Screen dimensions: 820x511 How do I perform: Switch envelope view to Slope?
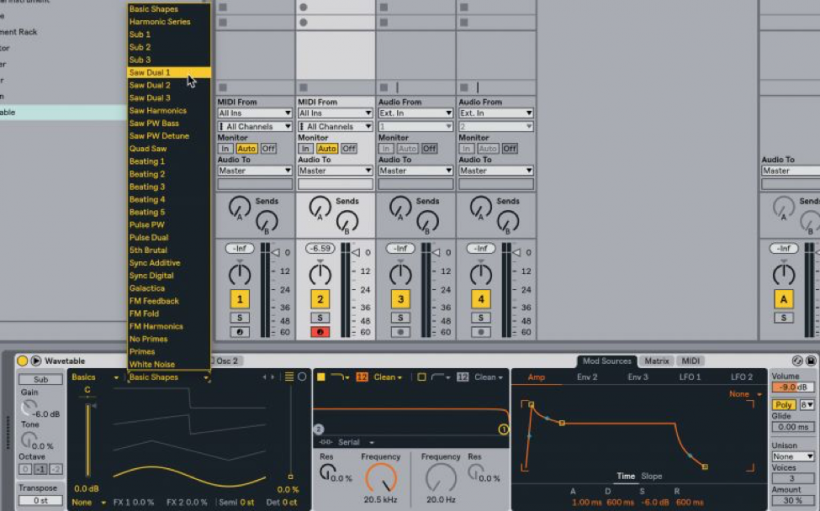tap(652, 476)
